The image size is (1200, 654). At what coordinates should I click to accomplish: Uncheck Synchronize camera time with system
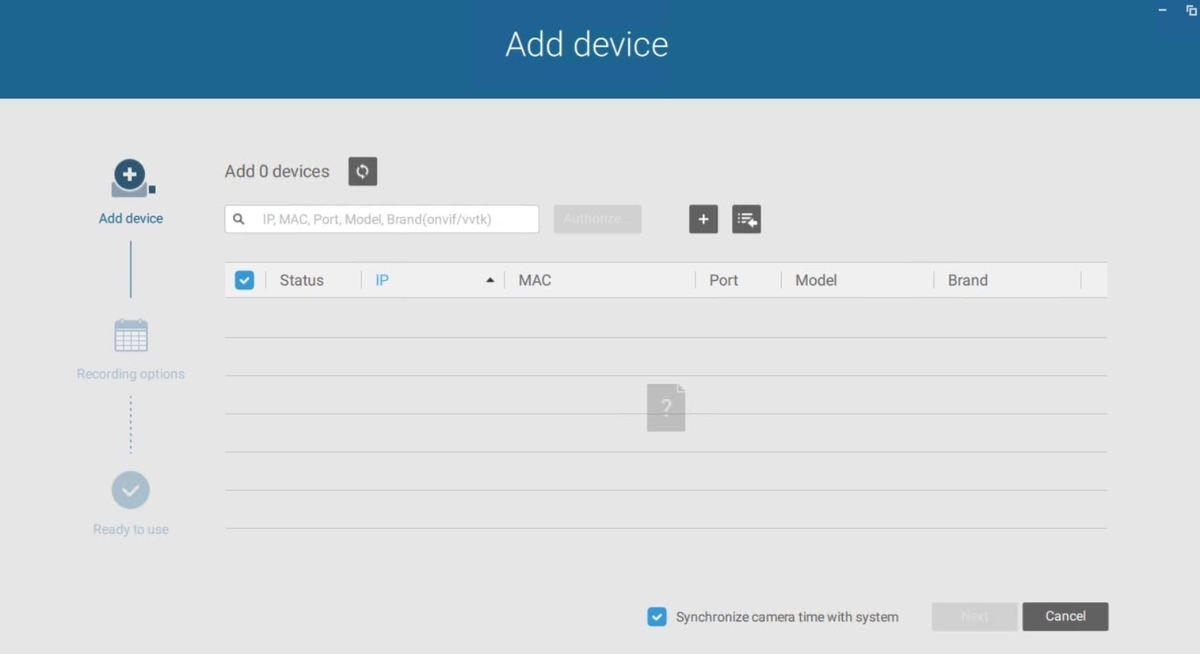tap(657, 617)
